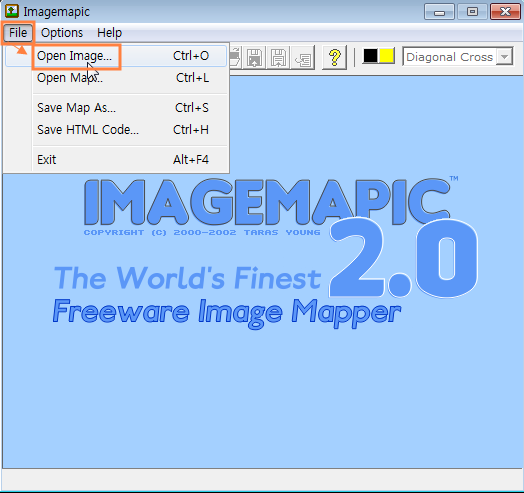
Task: Click the yellow question mark help icon
Action: coord(334,57)
